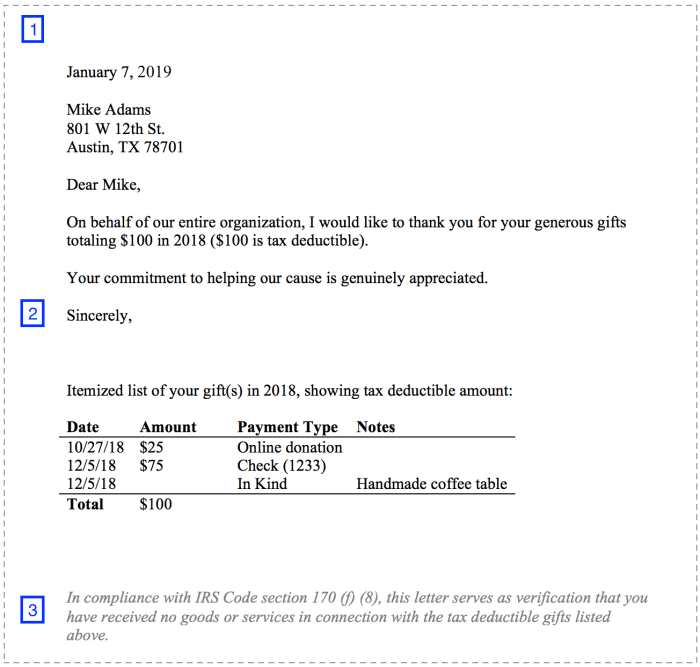Click the Handmade coffee table note
Viewport: 700px width, 667px height.
tap(431, 484)
